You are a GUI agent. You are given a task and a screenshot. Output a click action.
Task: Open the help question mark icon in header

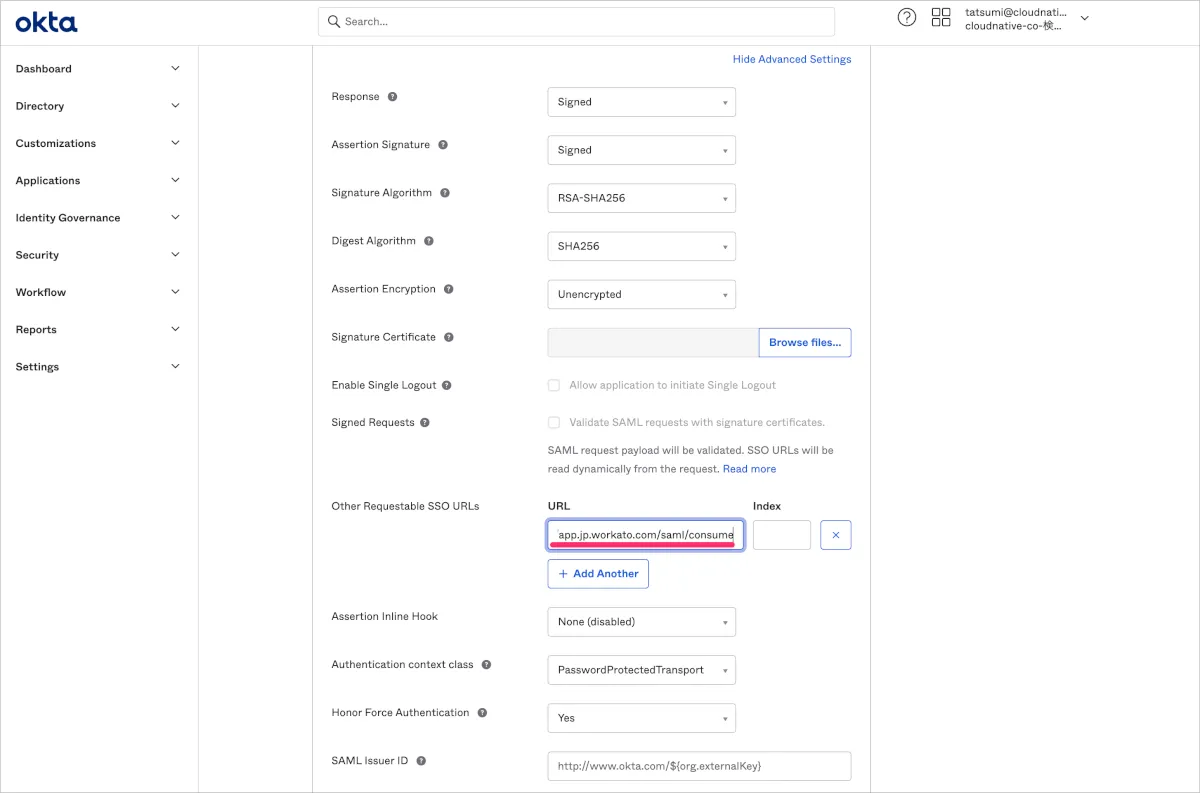(906, 17)
